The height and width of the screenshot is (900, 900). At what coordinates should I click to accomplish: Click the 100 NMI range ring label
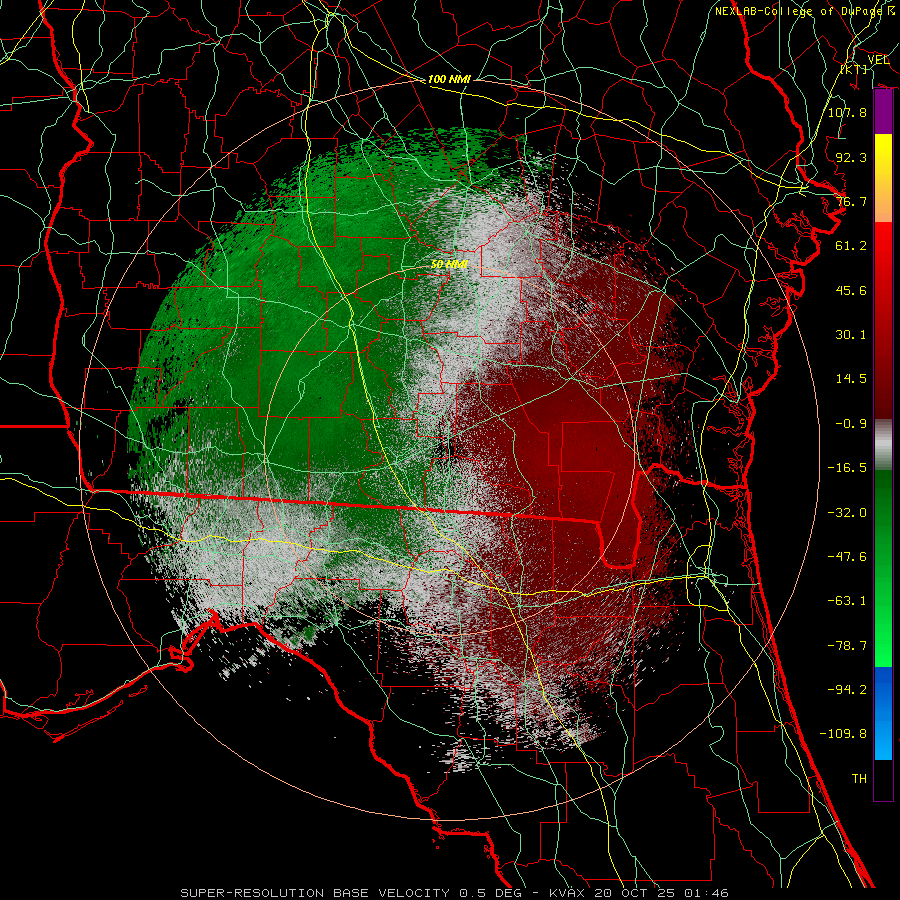tap(449, 79)
